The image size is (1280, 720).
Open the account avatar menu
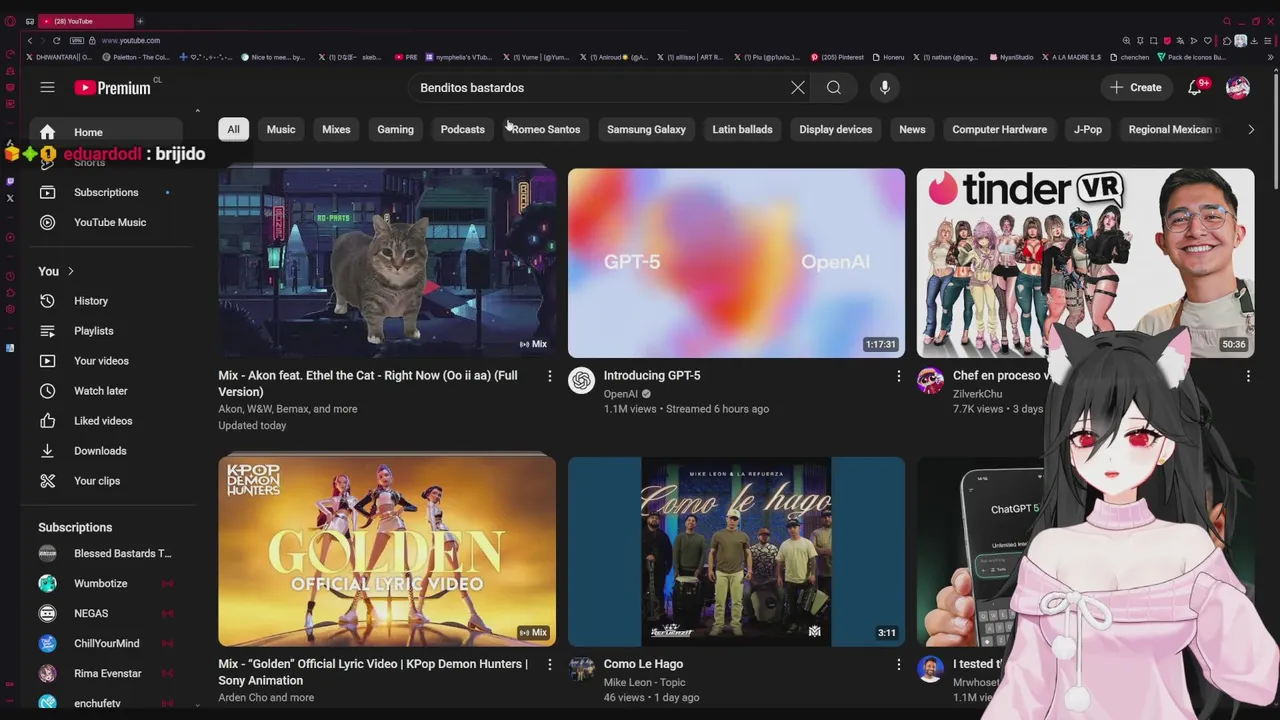[x=1238, y=88]
